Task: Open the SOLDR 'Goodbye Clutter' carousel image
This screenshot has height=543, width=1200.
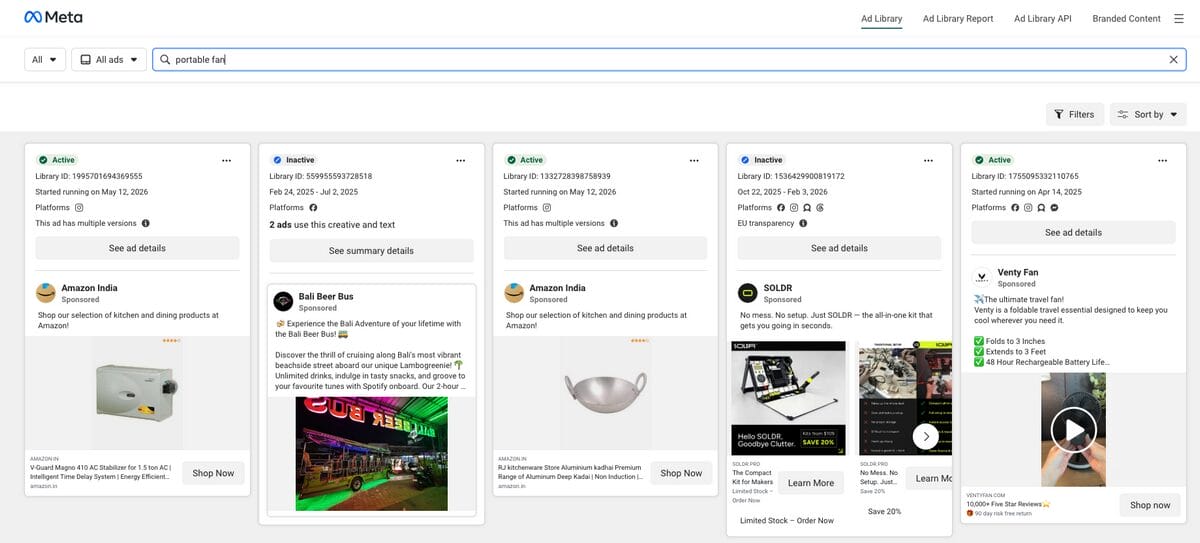Action: click(789, 398)
